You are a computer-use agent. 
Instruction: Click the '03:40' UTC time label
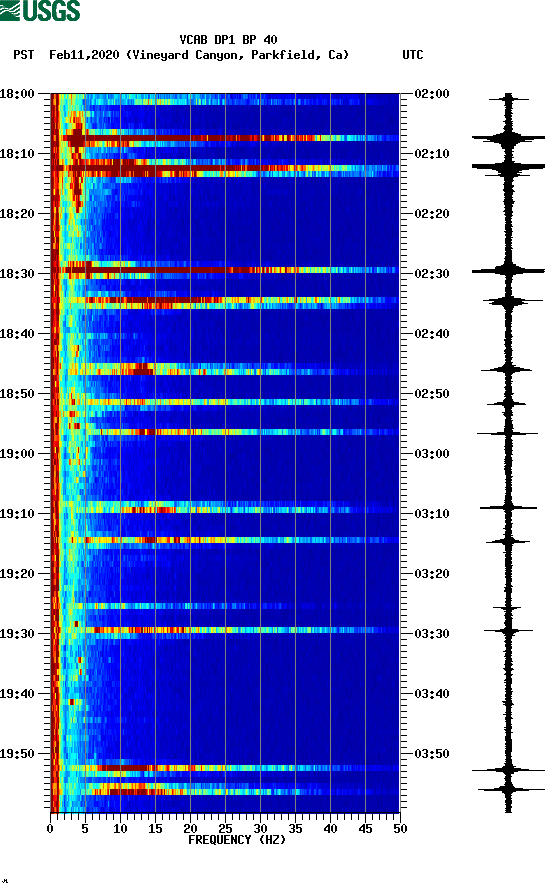tap(432, 694)
